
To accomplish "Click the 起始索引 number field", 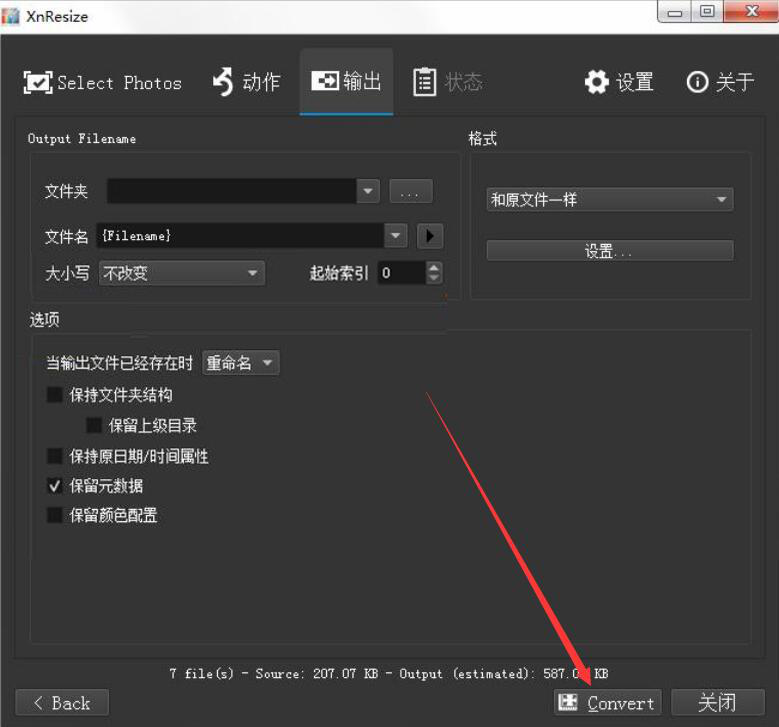I will click(402, 273).
